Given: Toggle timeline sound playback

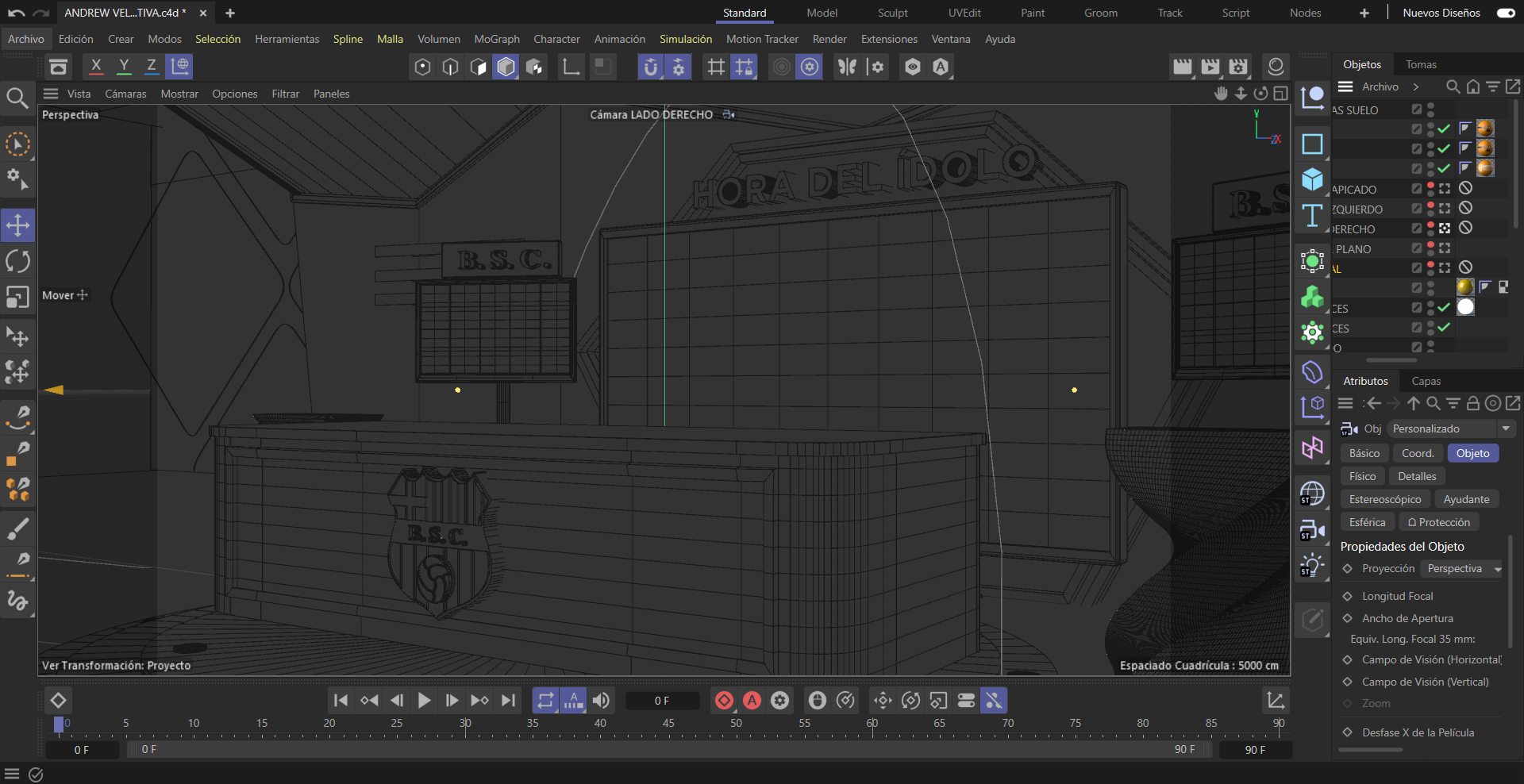Looking at the screenshot, I should pyautogui.click(x=601, y=700).
